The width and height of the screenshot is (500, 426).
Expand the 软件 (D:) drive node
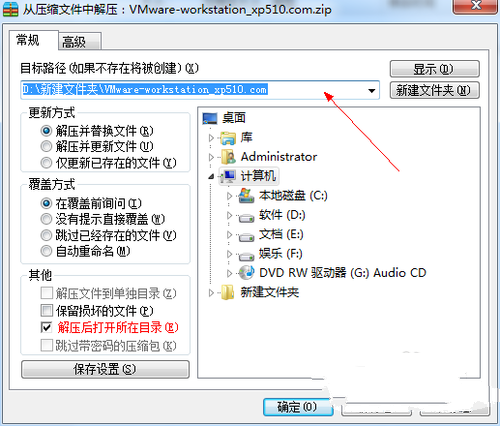click(x=229, y=215)
